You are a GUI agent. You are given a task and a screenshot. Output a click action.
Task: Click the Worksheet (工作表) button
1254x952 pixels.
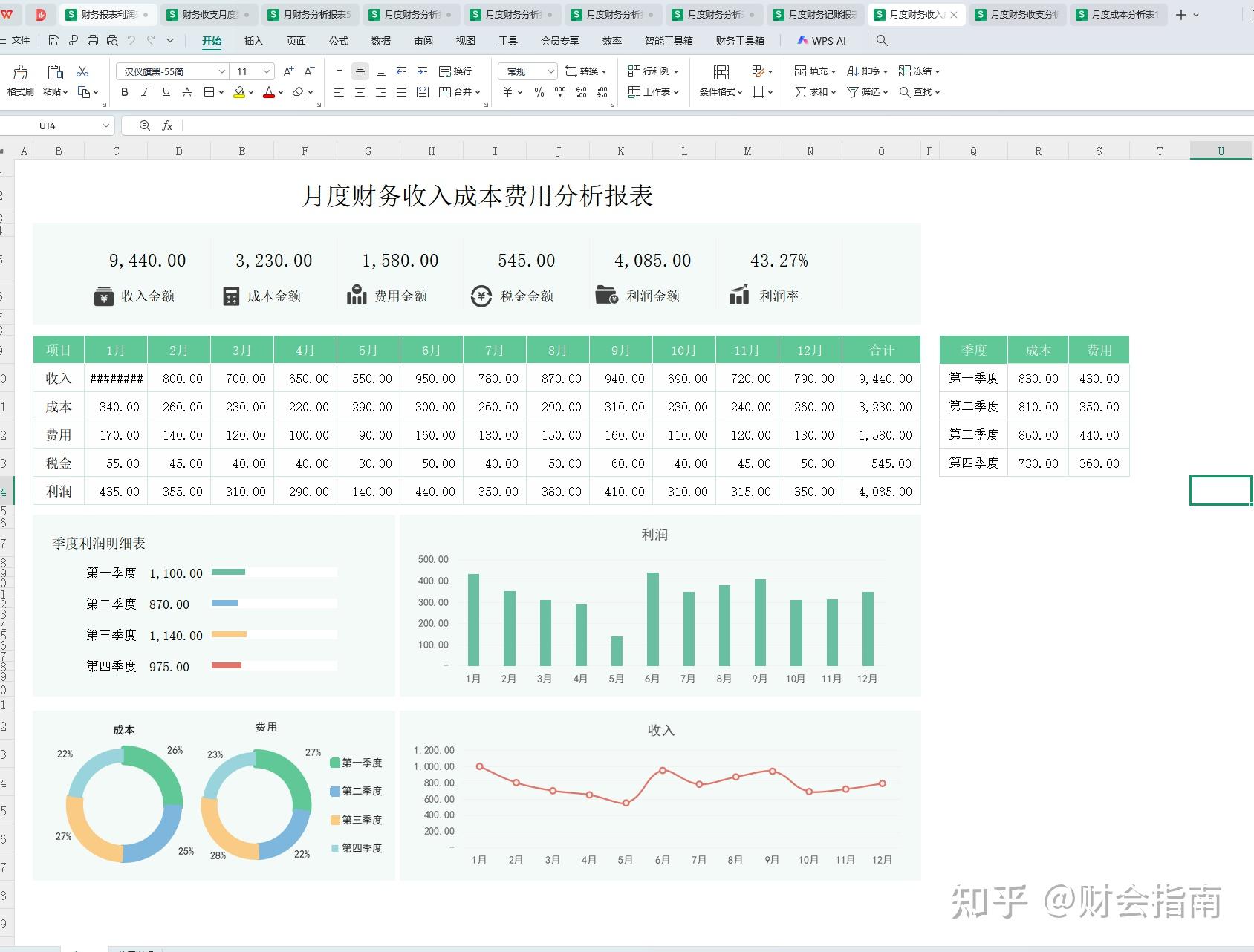point(653,92)
